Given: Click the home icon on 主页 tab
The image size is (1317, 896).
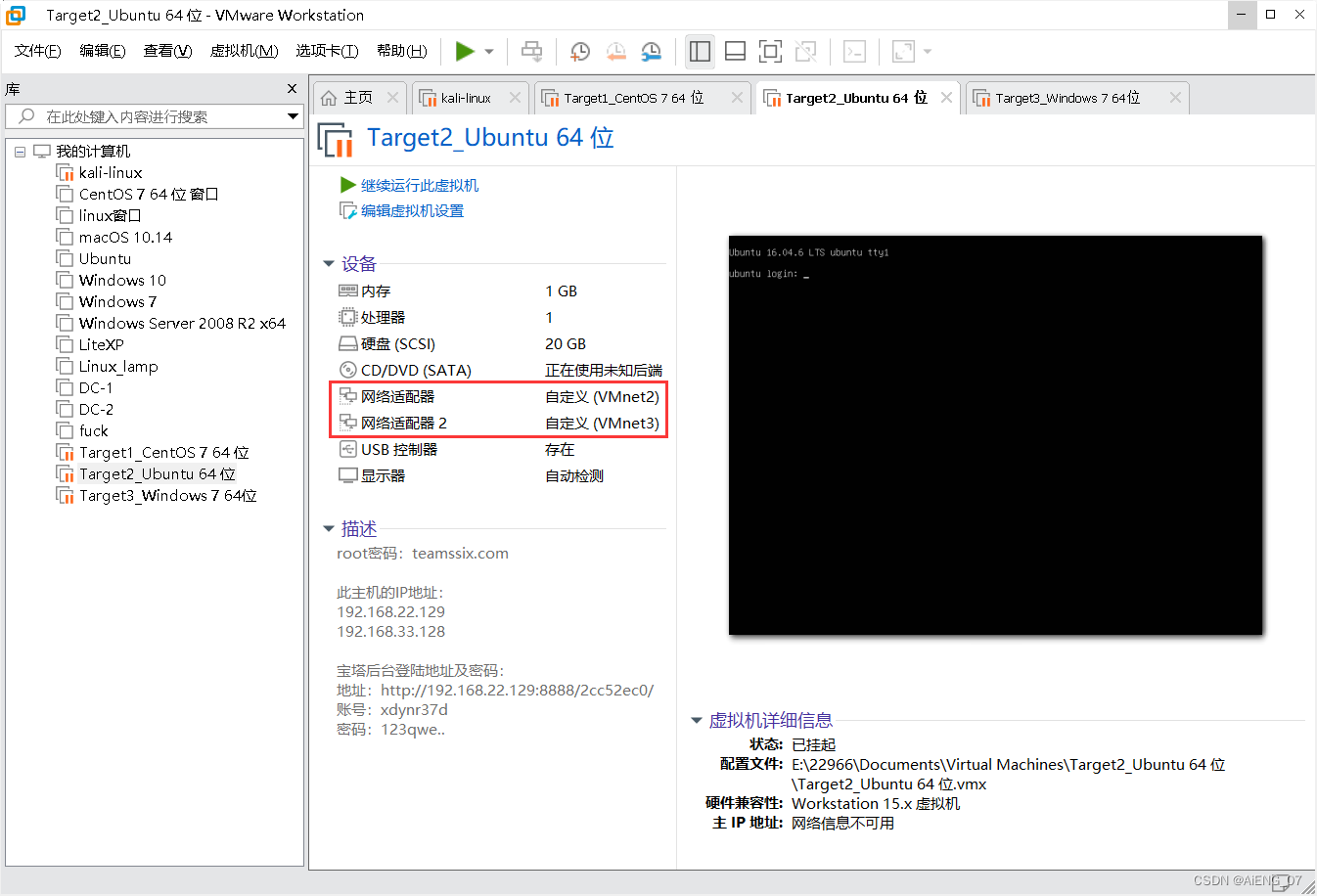Looking at the screenshot, I should pyautogui.click(x=329, y=98).
